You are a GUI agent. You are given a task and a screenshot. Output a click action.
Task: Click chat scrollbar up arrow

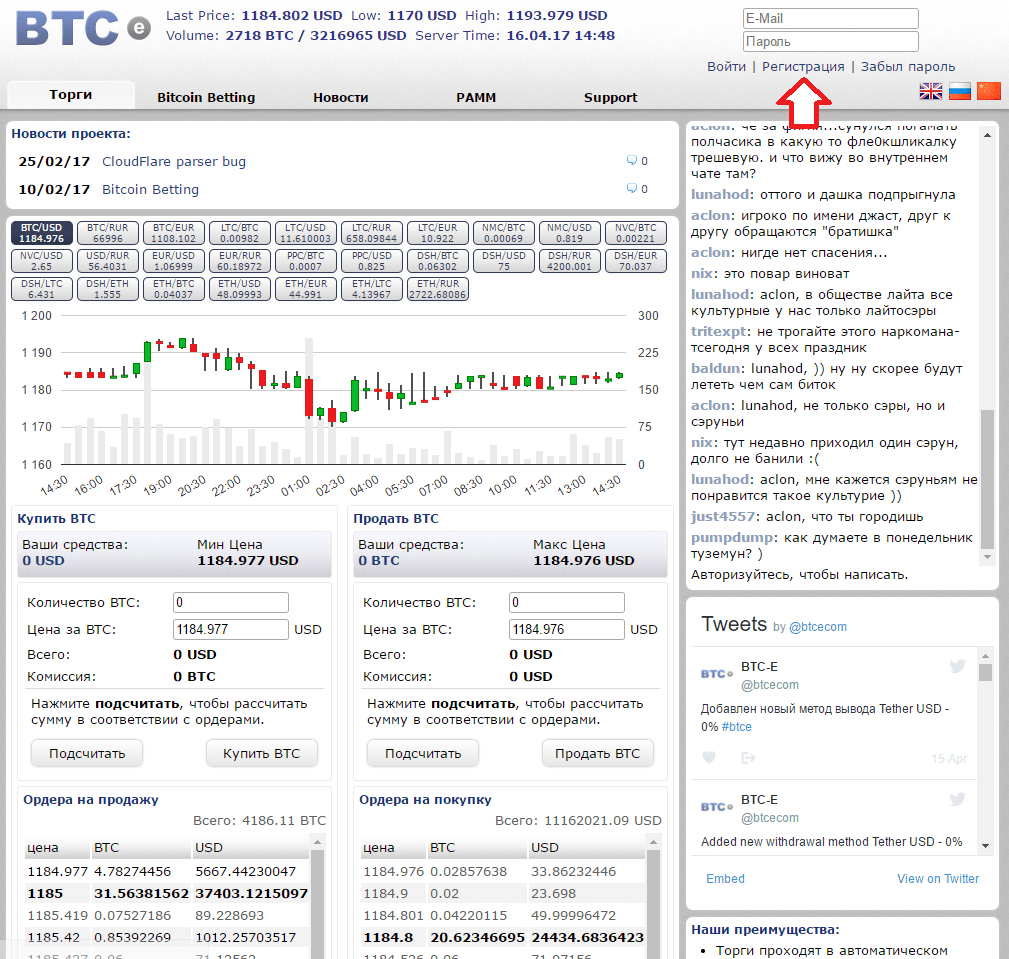point(987,135)
